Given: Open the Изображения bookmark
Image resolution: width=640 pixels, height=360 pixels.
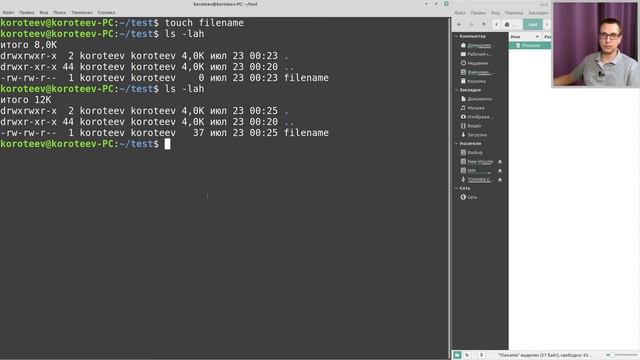Looking at the screenshot, I should 477,117.
